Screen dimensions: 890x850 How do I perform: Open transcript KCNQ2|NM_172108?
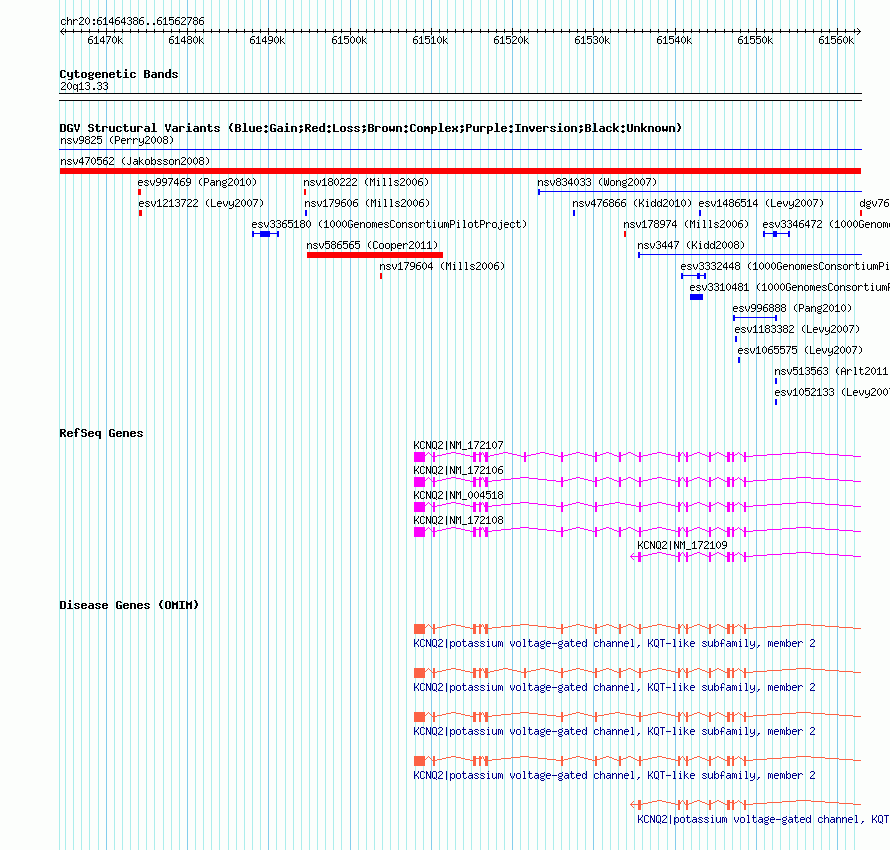(x=458, y=520)
